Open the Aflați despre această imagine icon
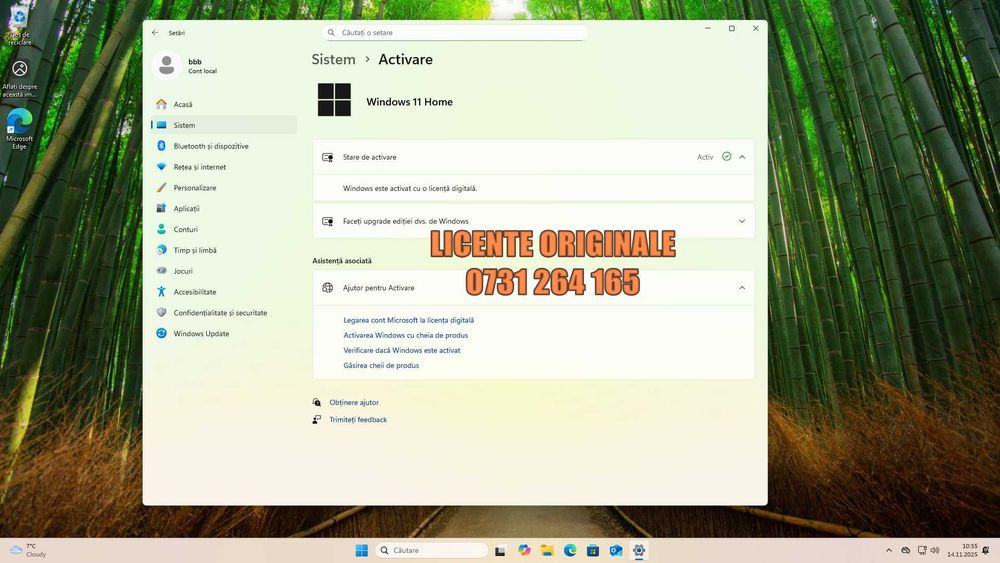The width and height of the screenshot is (1000, 563). tap(20, 79)
